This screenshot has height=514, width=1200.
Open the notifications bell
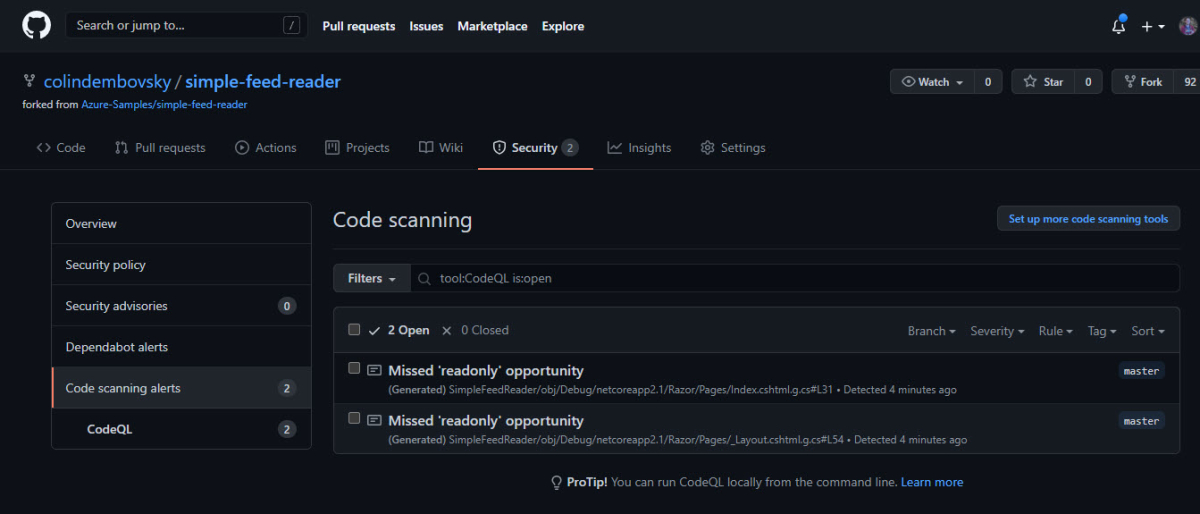point(1118,26)
